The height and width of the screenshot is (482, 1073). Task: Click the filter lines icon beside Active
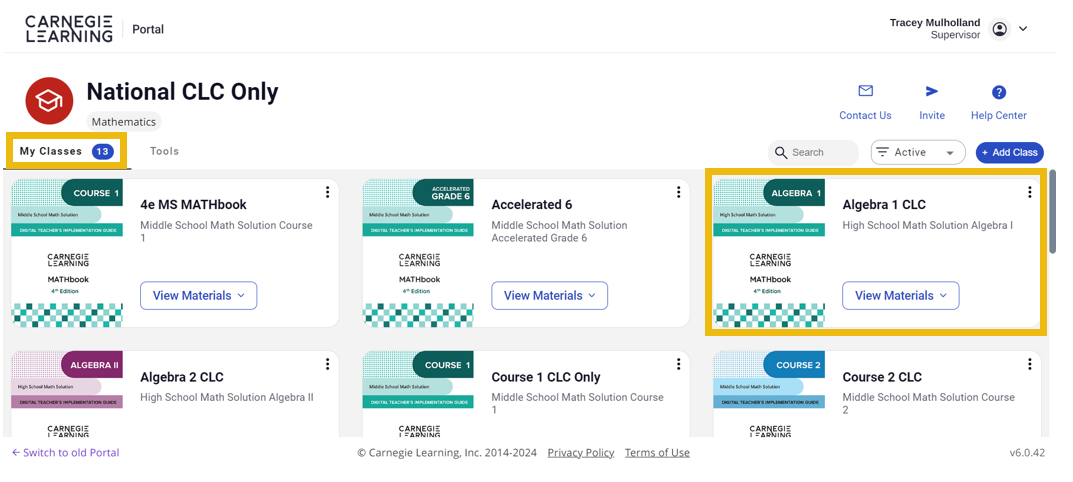click(883, 152)
